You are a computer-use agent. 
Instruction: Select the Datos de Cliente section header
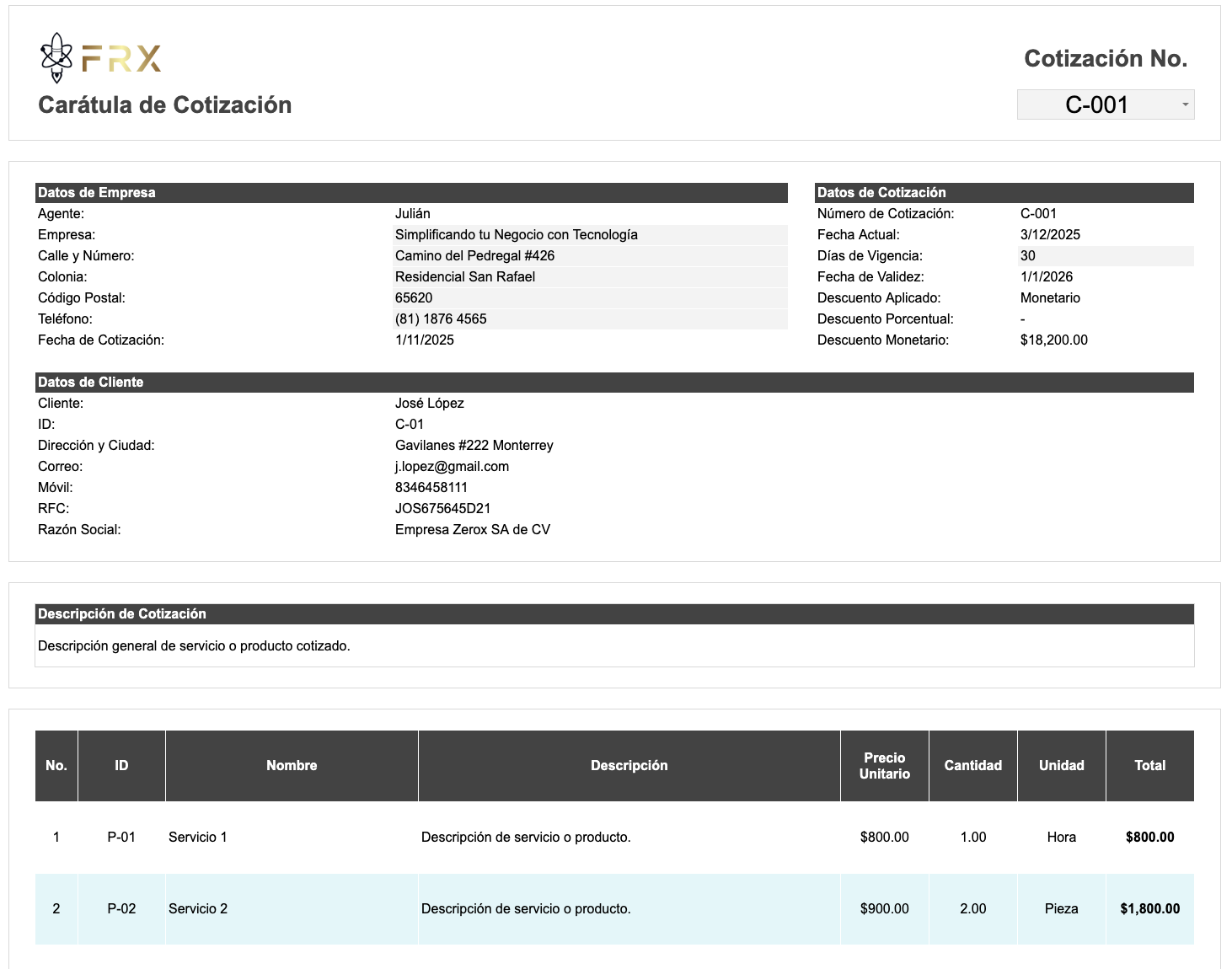(614, 383)
